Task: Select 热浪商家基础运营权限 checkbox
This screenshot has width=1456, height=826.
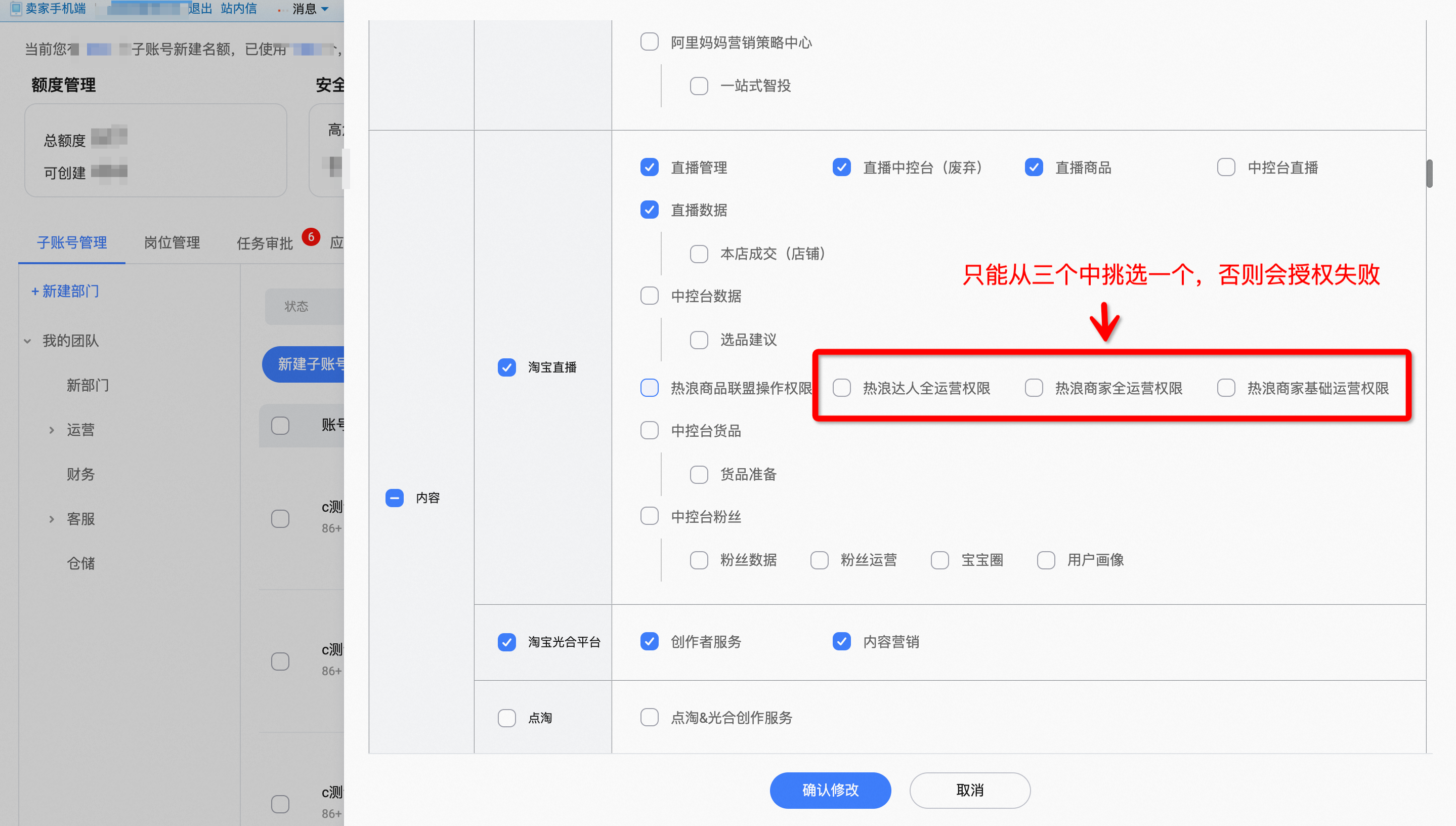Action: [x=1226, y=388]
